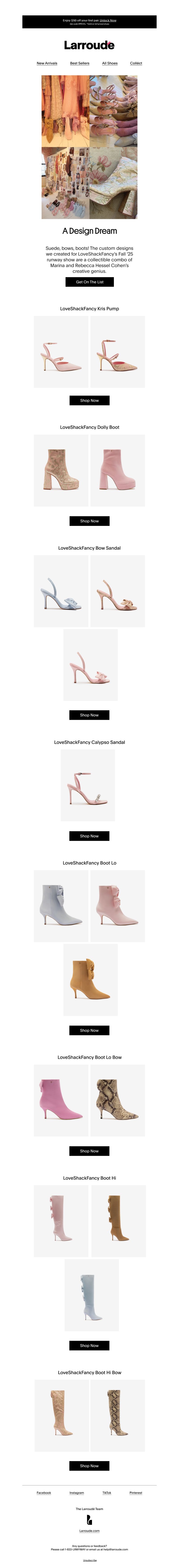Click the Unsubscribe link at bottom
This screenshot has height=1568, width=179.
coord(90,1560)
